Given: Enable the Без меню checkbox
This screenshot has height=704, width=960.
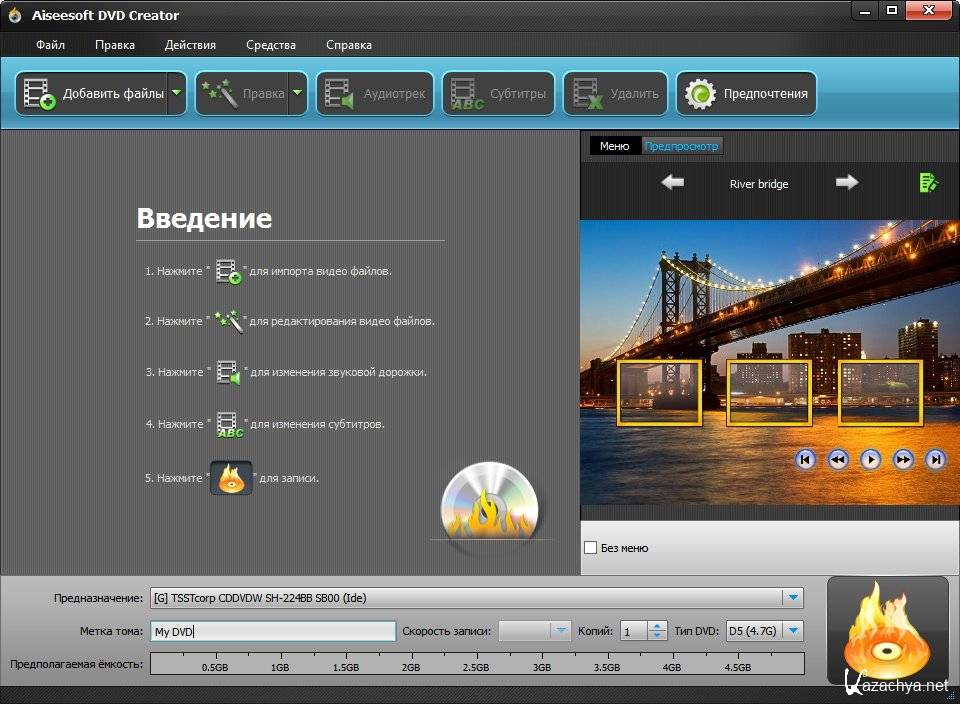Looking at the screenshot, I should coord(591,548).
